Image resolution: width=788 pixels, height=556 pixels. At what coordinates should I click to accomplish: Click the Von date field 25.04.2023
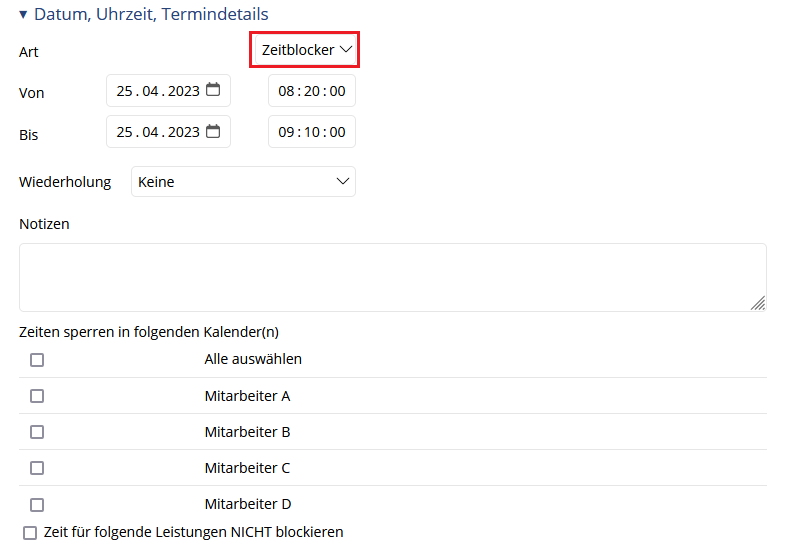168,91
